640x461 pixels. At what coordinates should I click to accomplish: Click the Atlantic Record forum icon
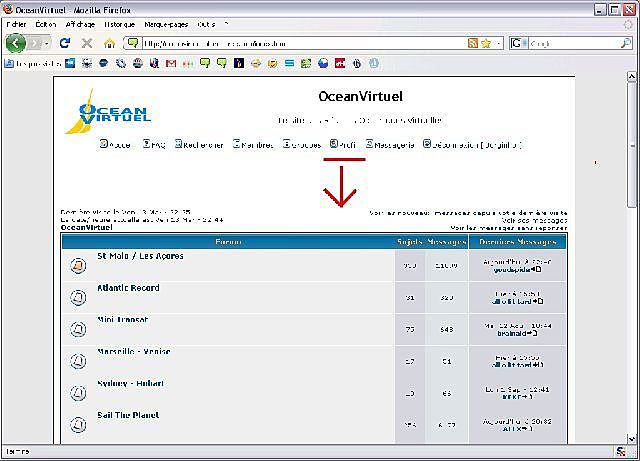coord(78,297)
